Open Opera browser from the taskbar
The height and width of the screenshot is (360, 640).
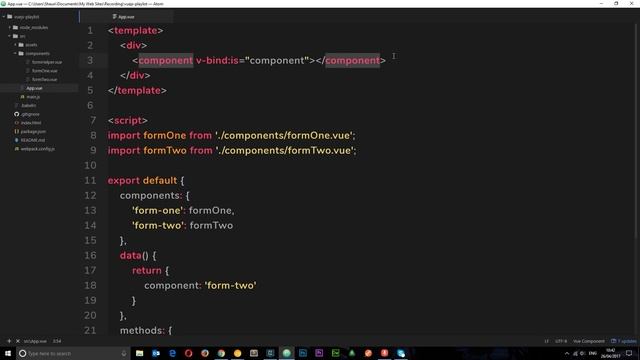point(189,353)
